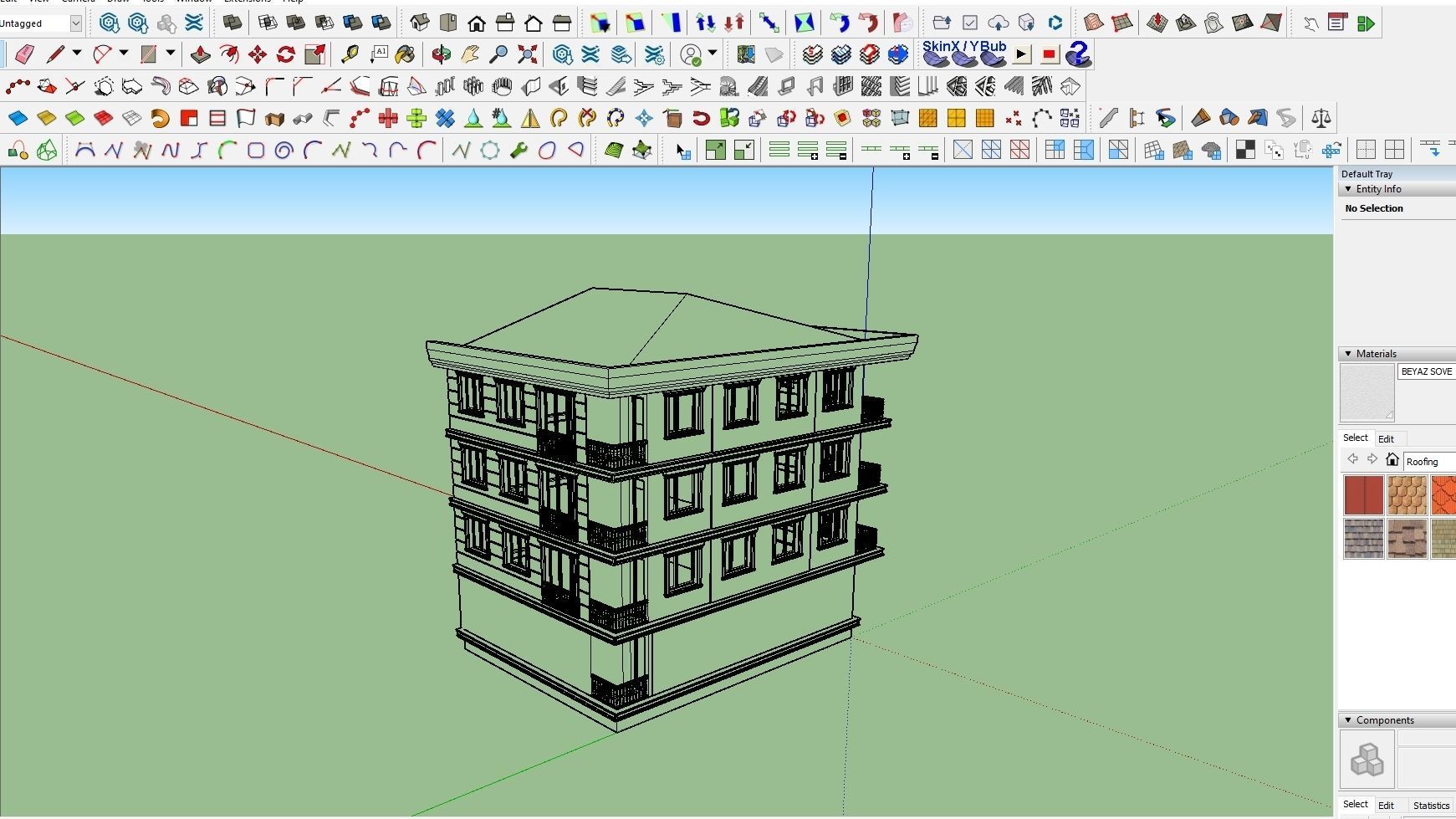Screen dimensions: 1456x819
Task: Click the black-and-white checkerboard icon
Action: point(1245,151)
